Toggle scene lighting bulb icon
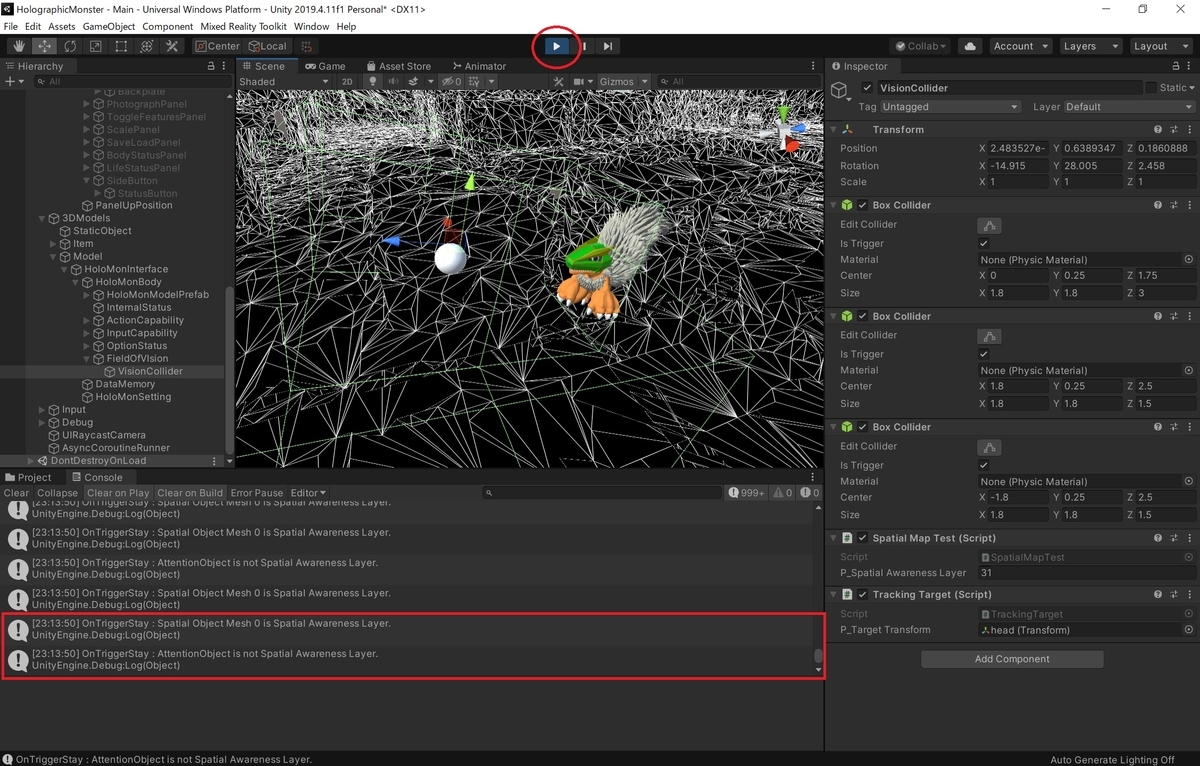 (x=373, y=82)
